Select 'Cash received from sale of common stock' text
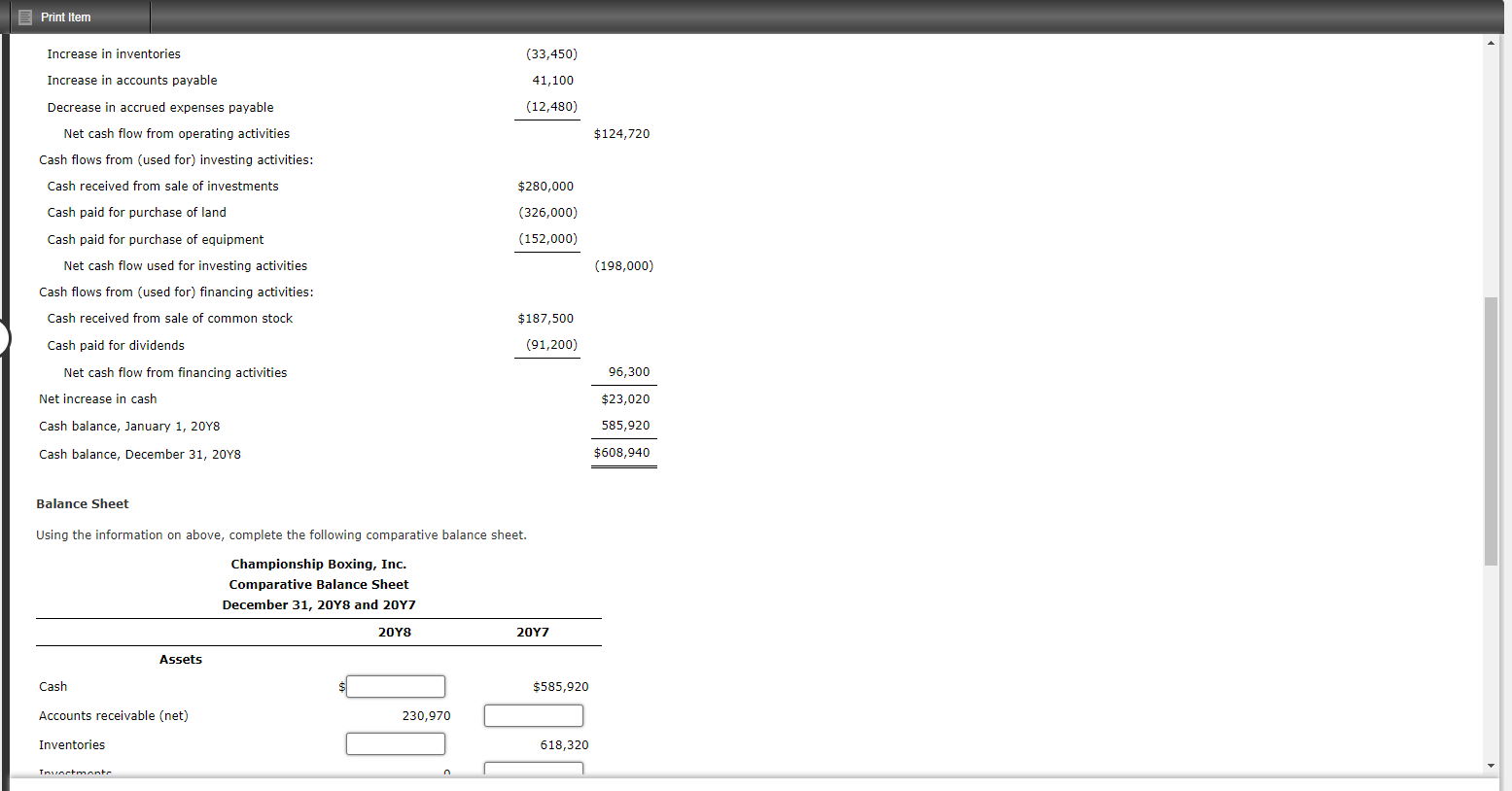Image resolution: width=1512 pixels, height=791 pixels. pos(170,319)
